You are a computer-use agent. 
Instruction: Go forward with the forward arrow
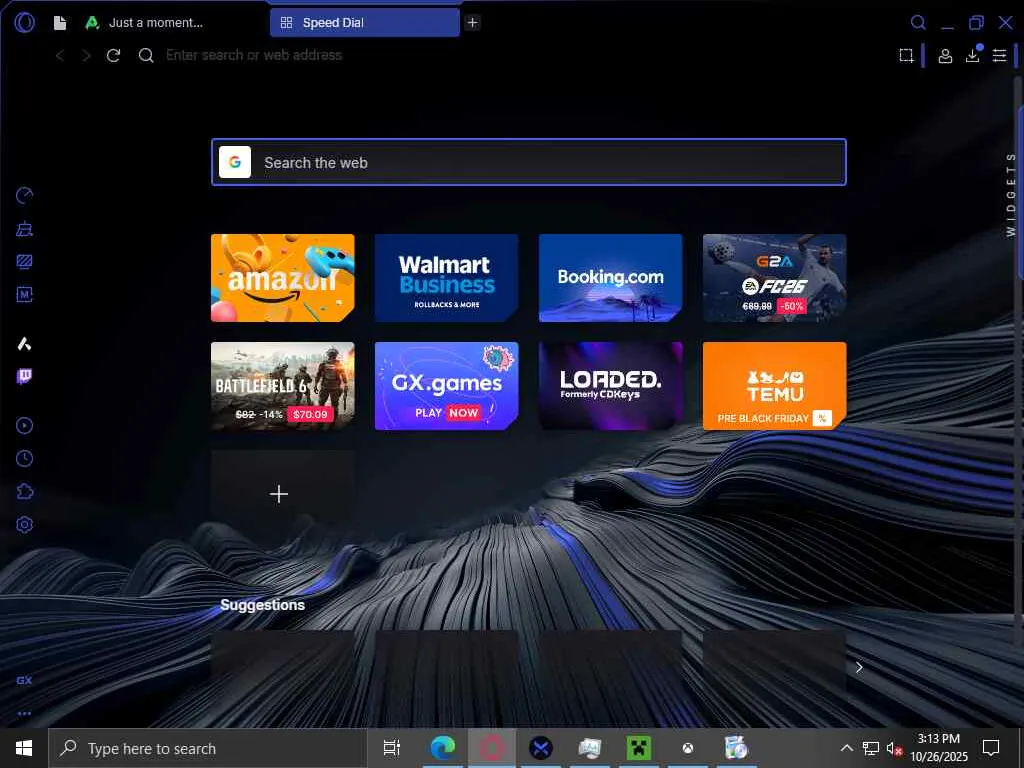coord(86,56)
